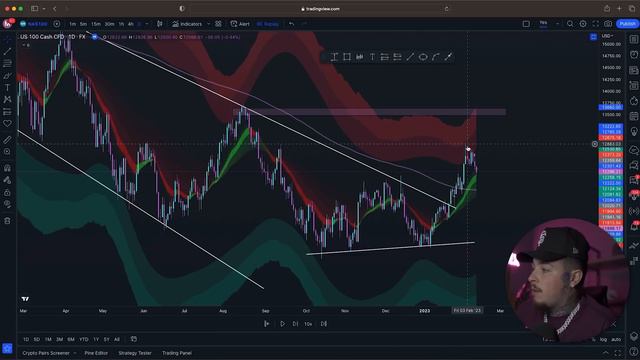Change the 10x replay speed
640x360 pixels.
308,324
